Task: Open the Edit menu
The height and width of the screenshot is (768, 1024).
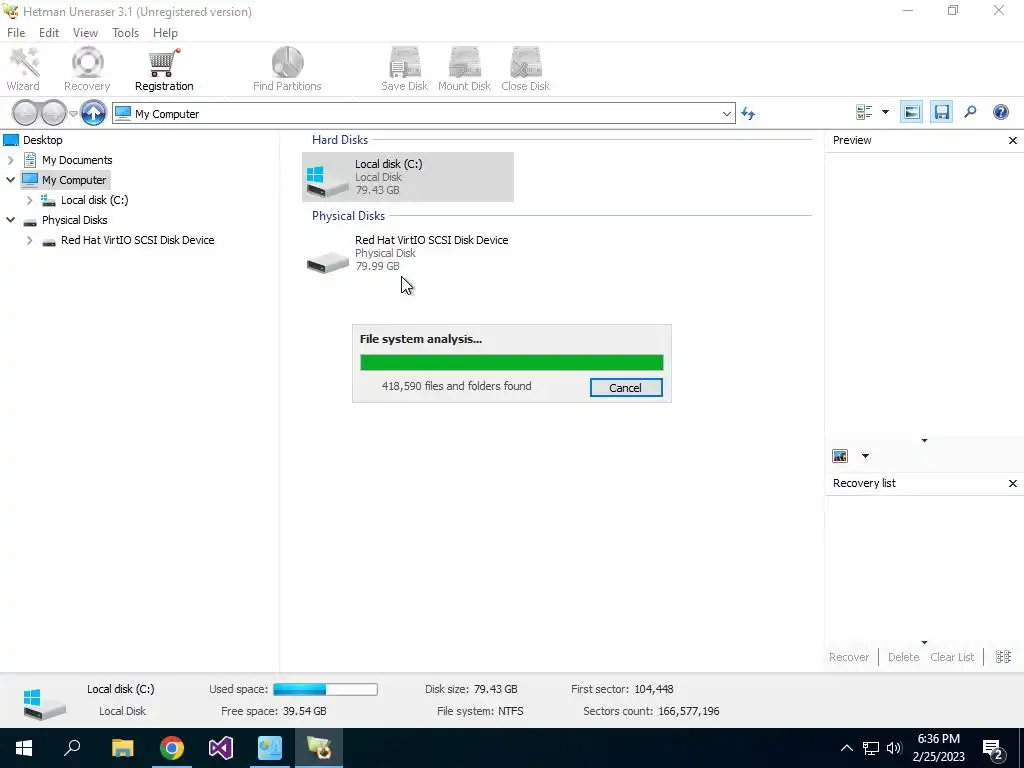Action: pos(49,33)
